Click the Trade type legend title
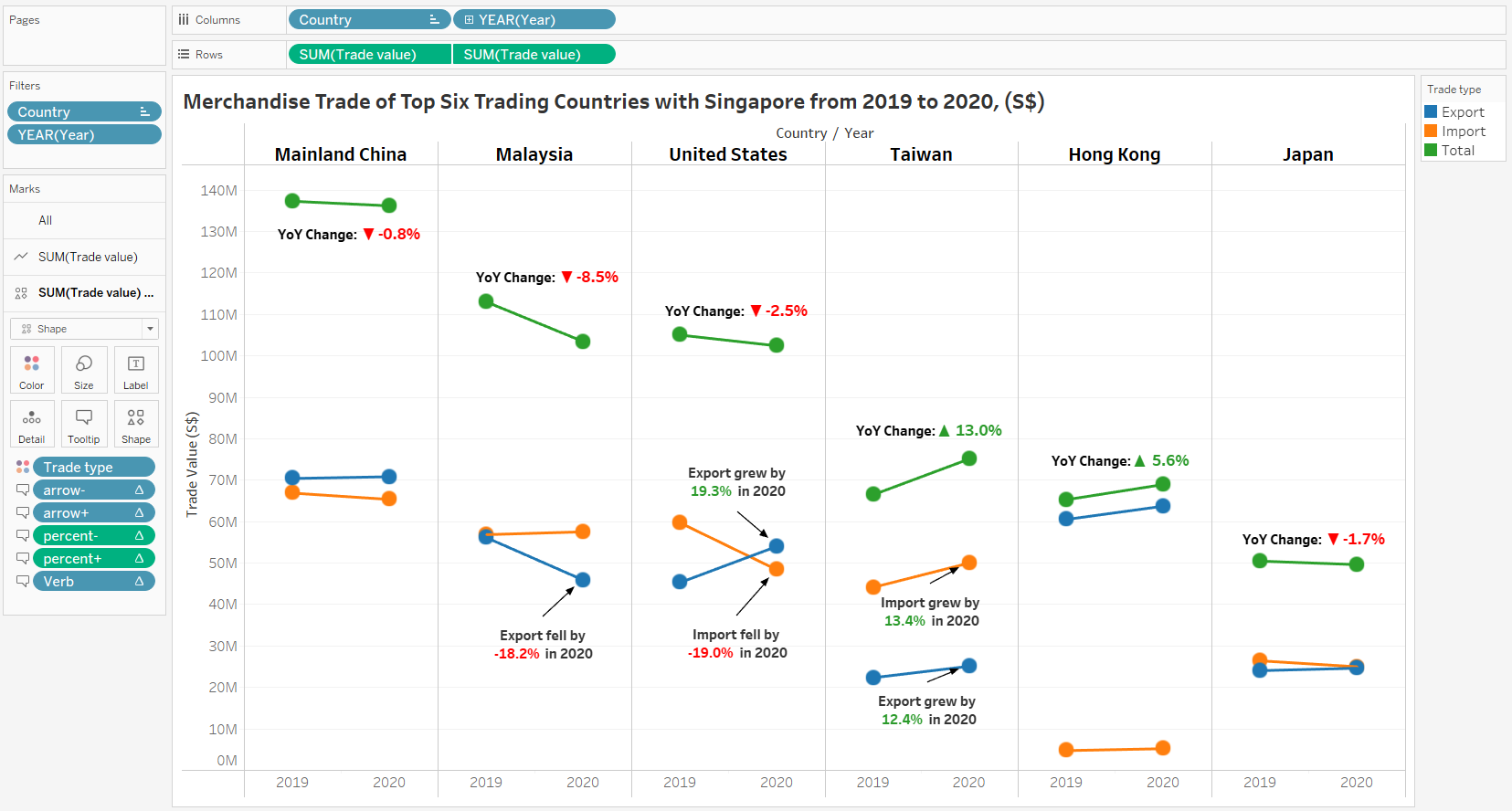 [x=1454, y=90]
